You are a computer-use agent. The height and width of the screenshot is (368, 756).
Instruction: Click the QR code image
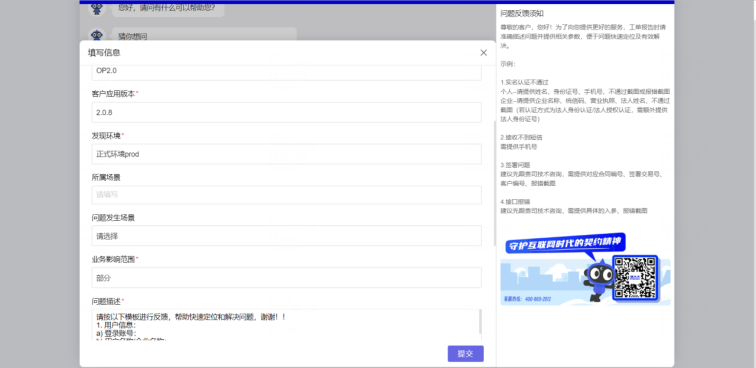[x=635, y=277]
